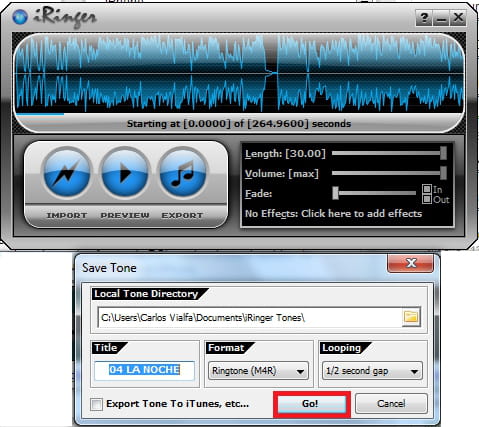Enable the Fade In checkbox
The width and height of the screenshot is (479, 427).
point(427,189)
